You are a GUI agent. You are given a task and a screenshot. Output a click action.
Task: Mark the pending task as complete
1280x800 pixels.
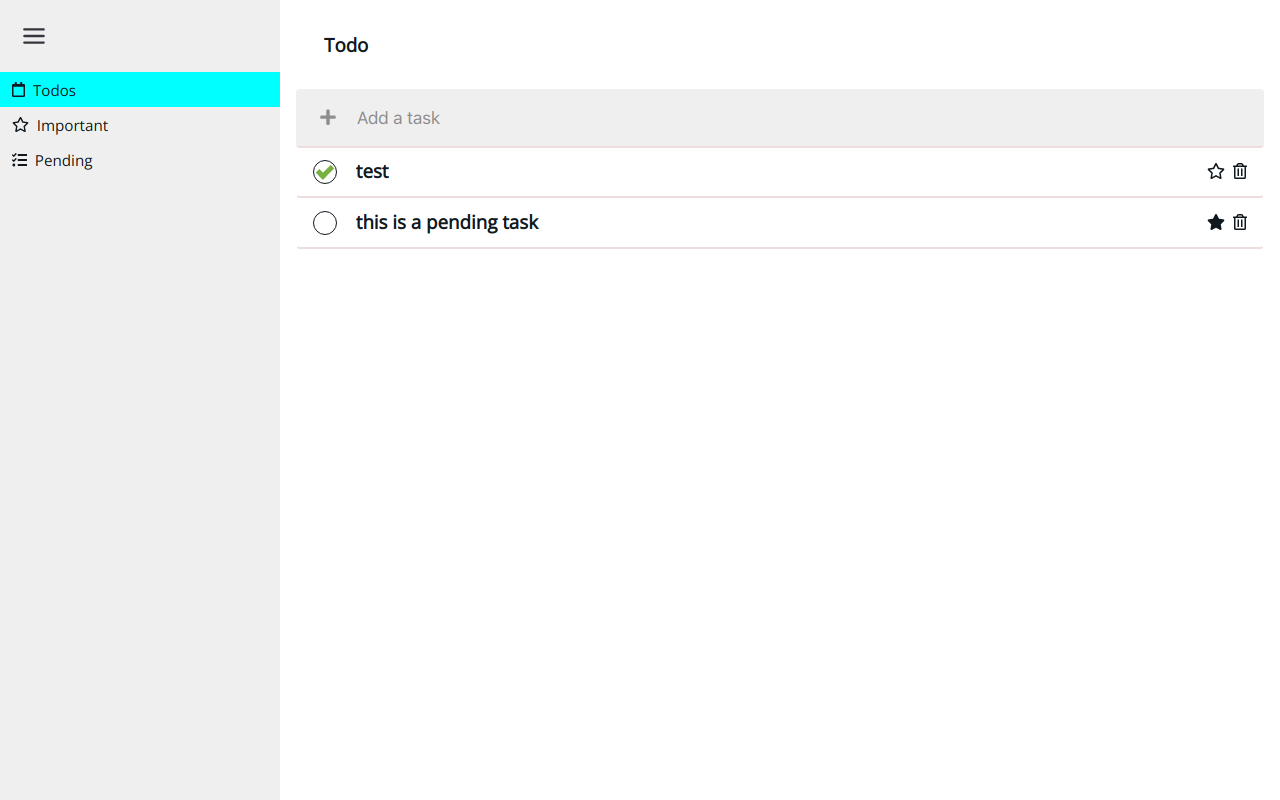pyautogui.click(x=325, y=222)
